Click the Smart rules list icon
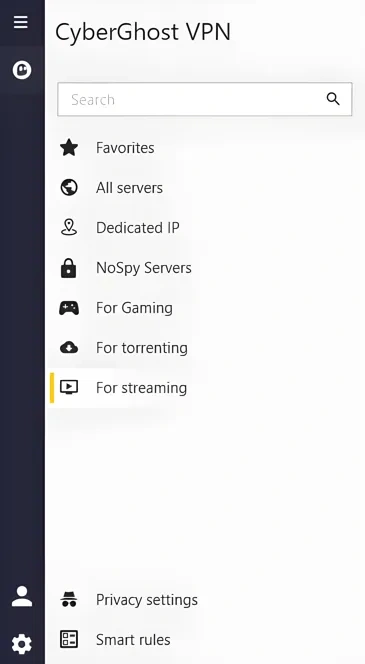 click(69, 639)
